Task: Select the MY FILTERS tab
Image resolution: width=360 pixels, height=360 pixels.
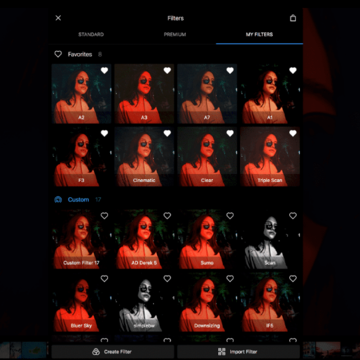Action: point(259,34)
